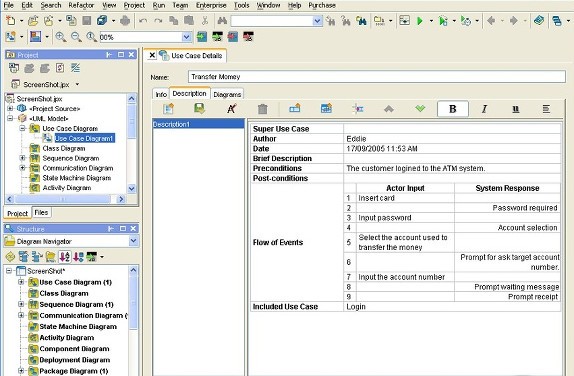This screenshot has height=376, width=574.
Task: Select Use Case Diagram1 tree item
Action: (x=84, y=138)
